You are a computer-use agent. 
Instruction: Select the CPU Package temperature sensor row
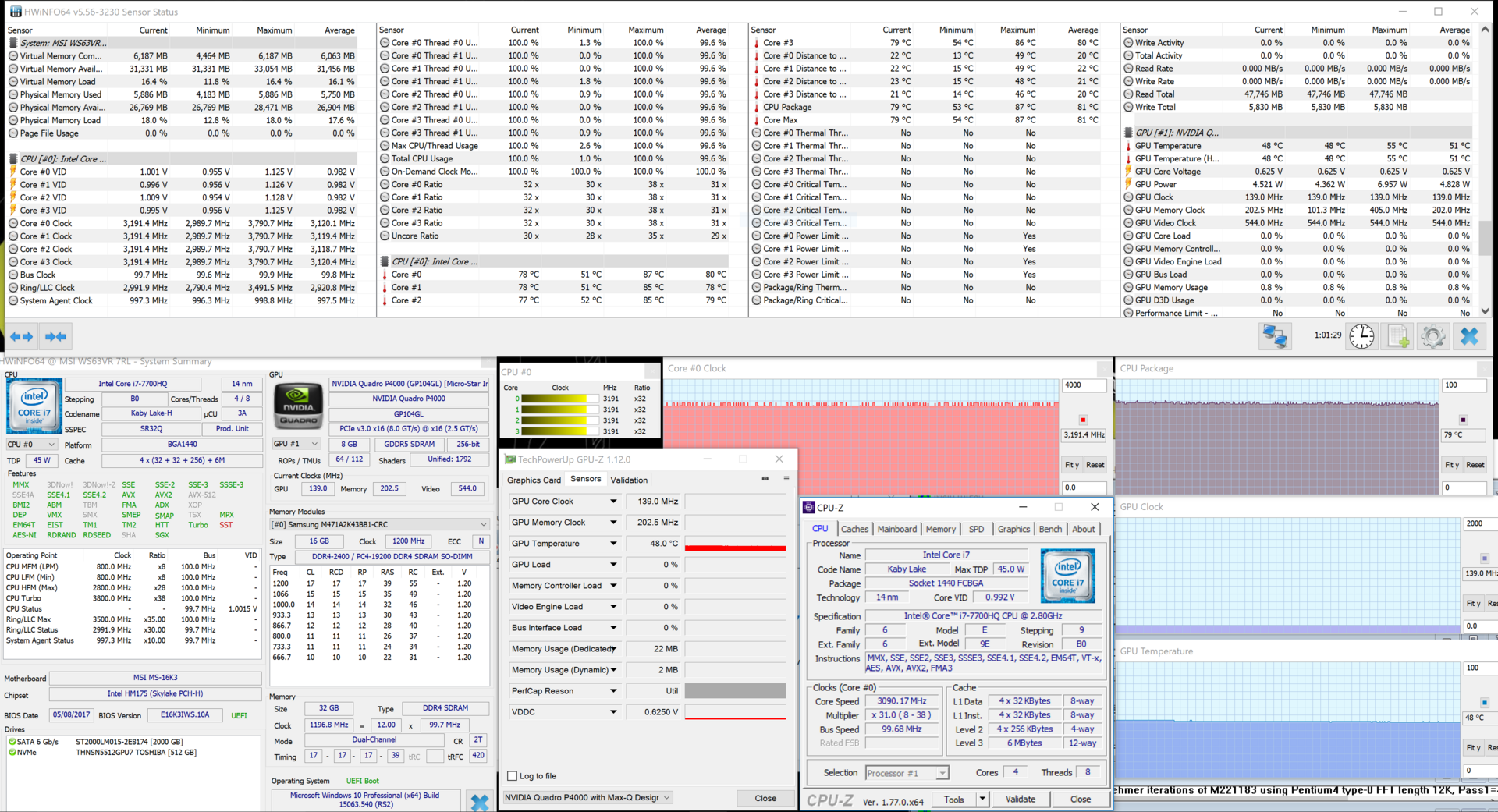tap(925, 107)
